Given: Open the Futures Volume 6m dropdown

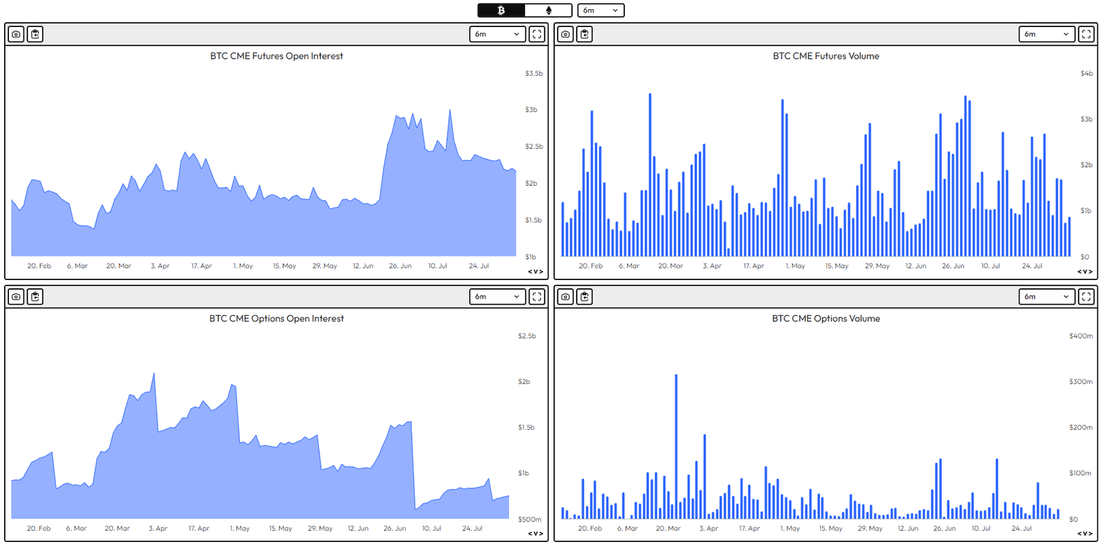Looking at the screenshot, I should 1047,34.
